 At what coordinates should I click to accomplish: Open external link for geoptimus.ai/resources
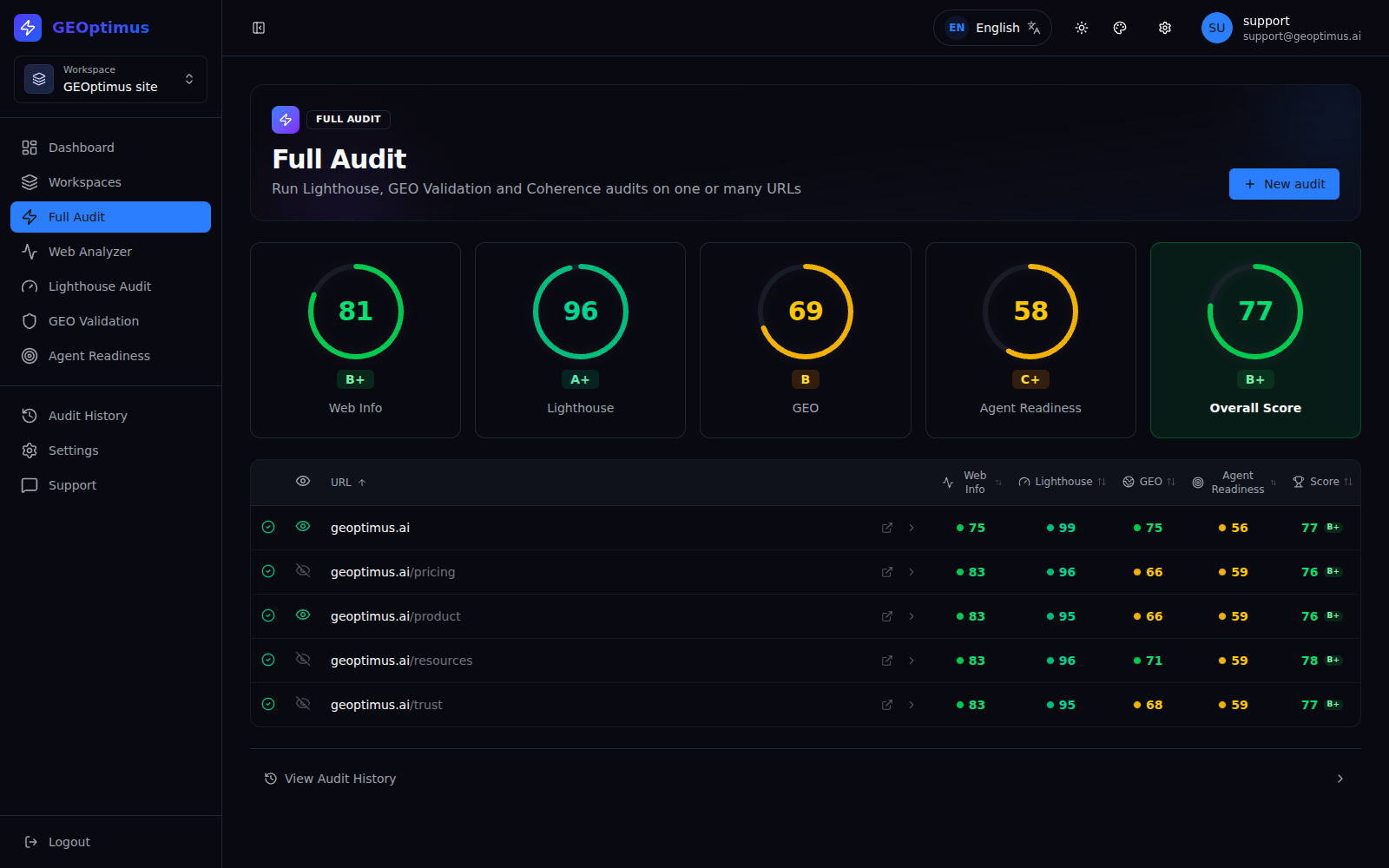(887, 661)
